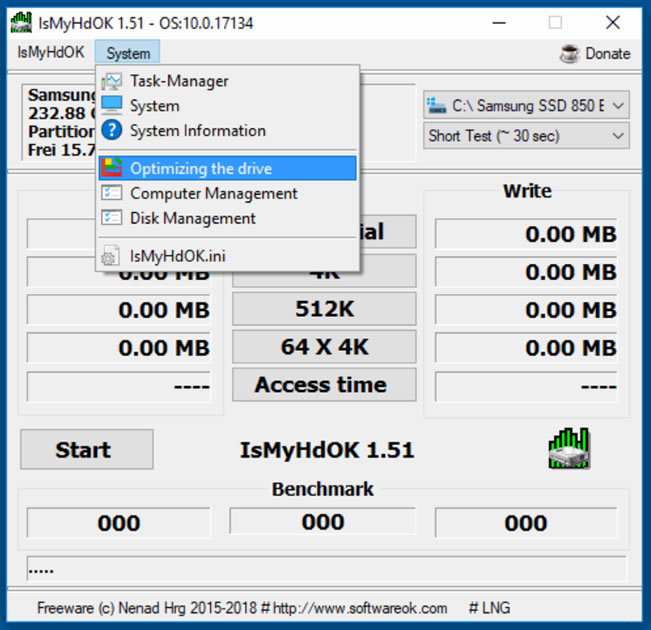The width and height of the screenshot is (651, 630).
Task: Click the 64 X 4K test button
Action: (324, 347)
